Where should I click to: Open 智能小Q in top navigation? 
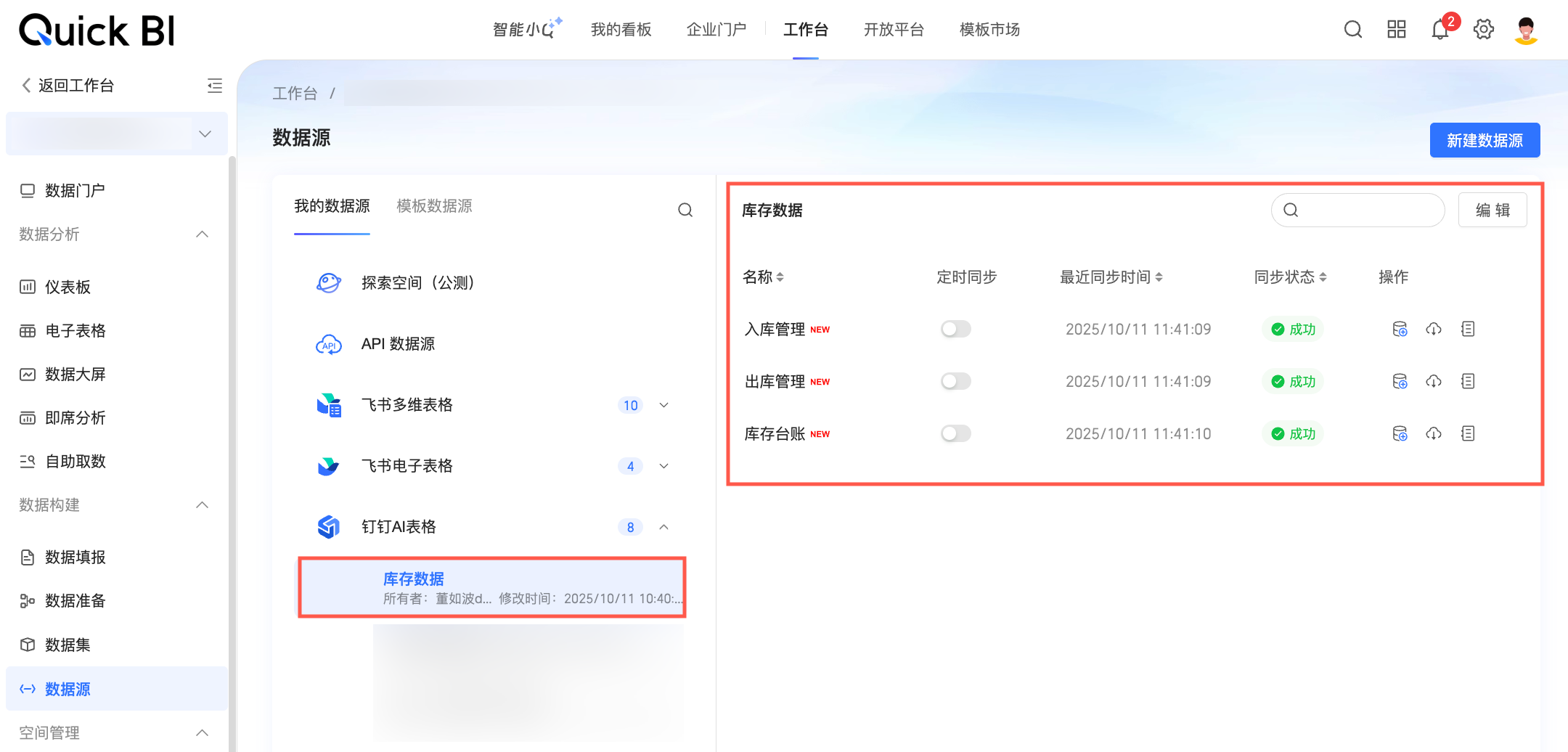point(527,29)
